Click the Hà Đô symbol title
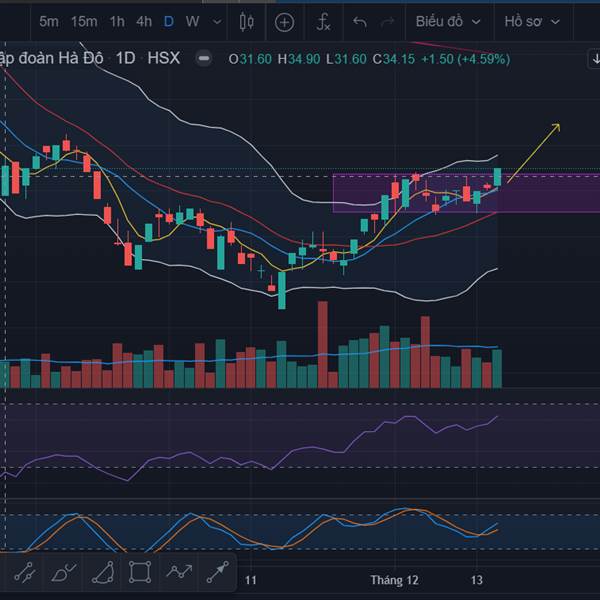 pos(52,59)
